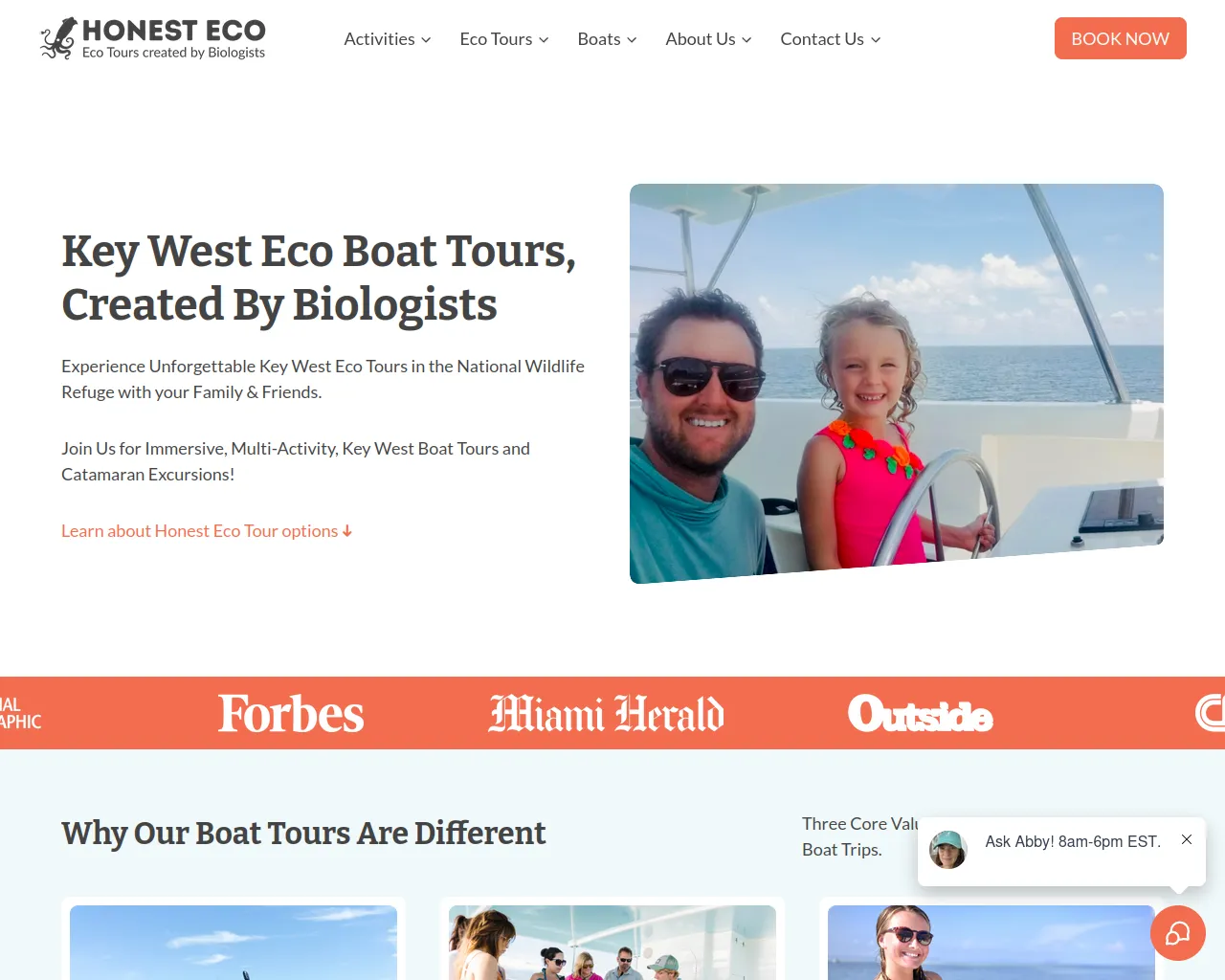Image resolution: width=1225 pixels, height=980 pixels.
Task: Click the Outside magazine logo
Action: [x=921, y=714]
